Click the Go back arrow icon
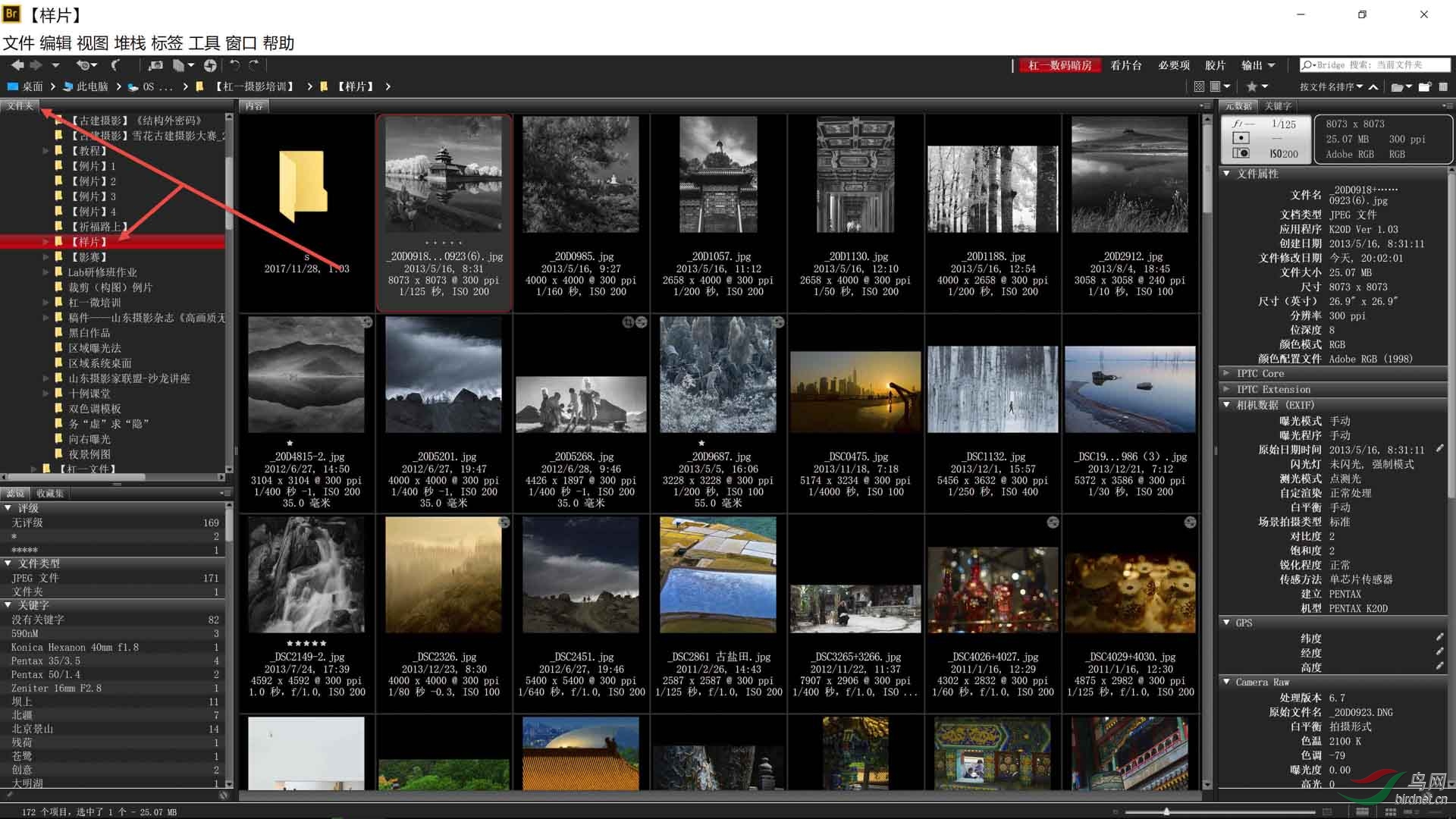The height and width of the screenshot is (819, 1456). (x=17, y=65)
